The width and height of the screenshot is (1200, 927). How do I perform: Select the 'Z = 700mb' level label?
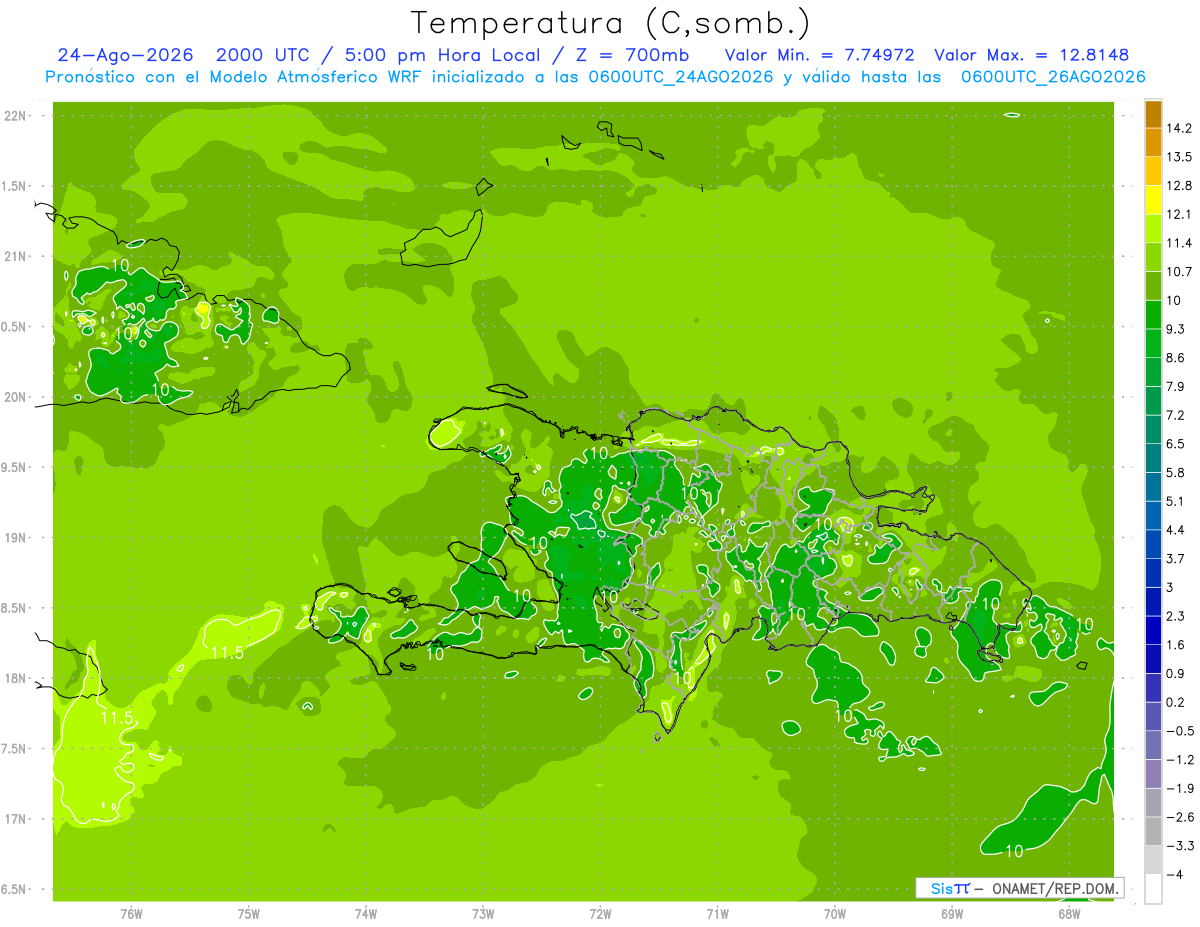click(x=628, y=55)
